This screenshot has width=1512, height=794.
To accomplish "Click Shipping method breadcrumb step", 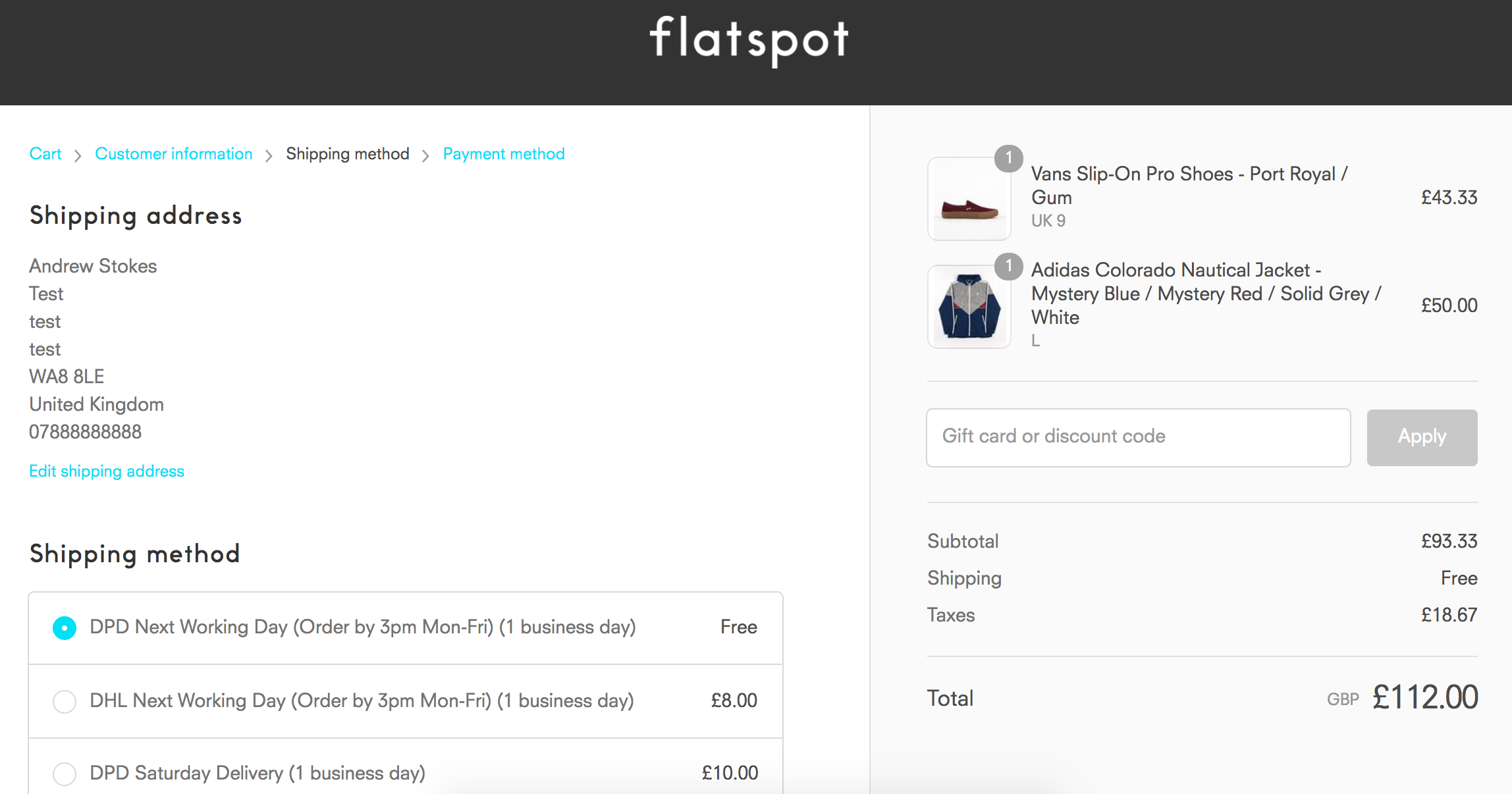I will coord(348,154).
